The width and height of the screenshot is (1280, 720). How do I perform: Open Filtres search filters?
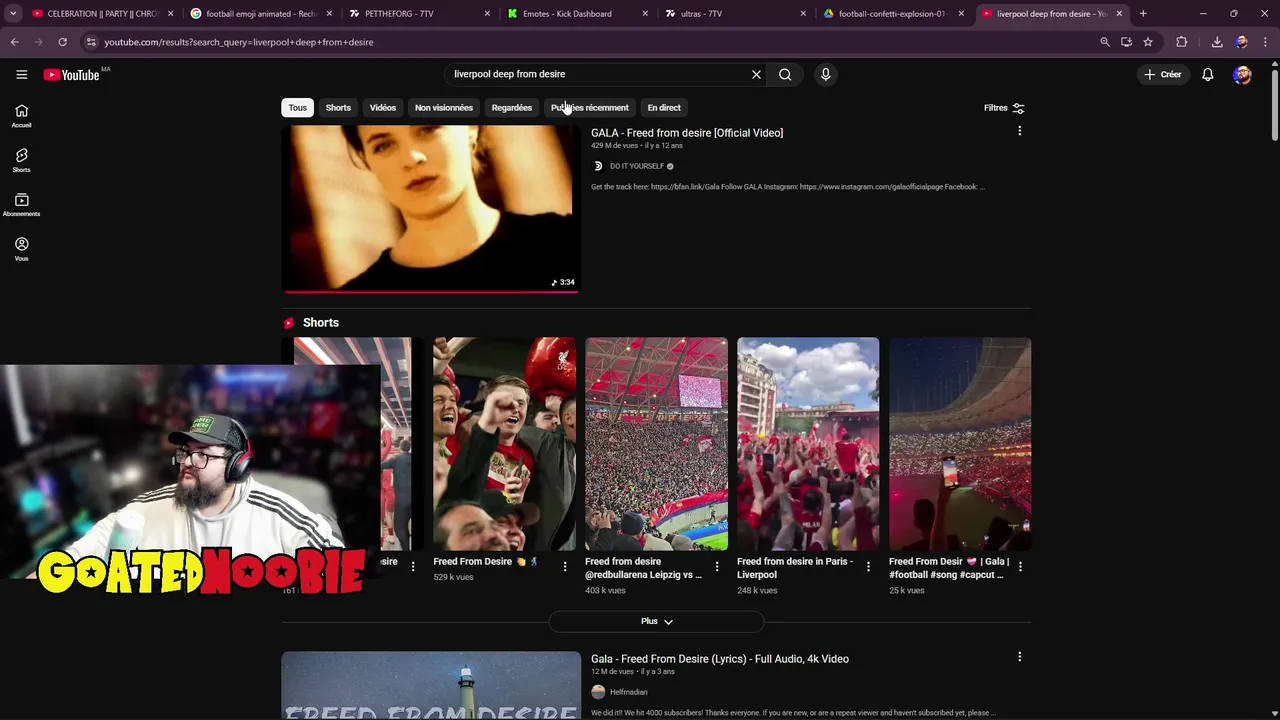point(1004,108)
